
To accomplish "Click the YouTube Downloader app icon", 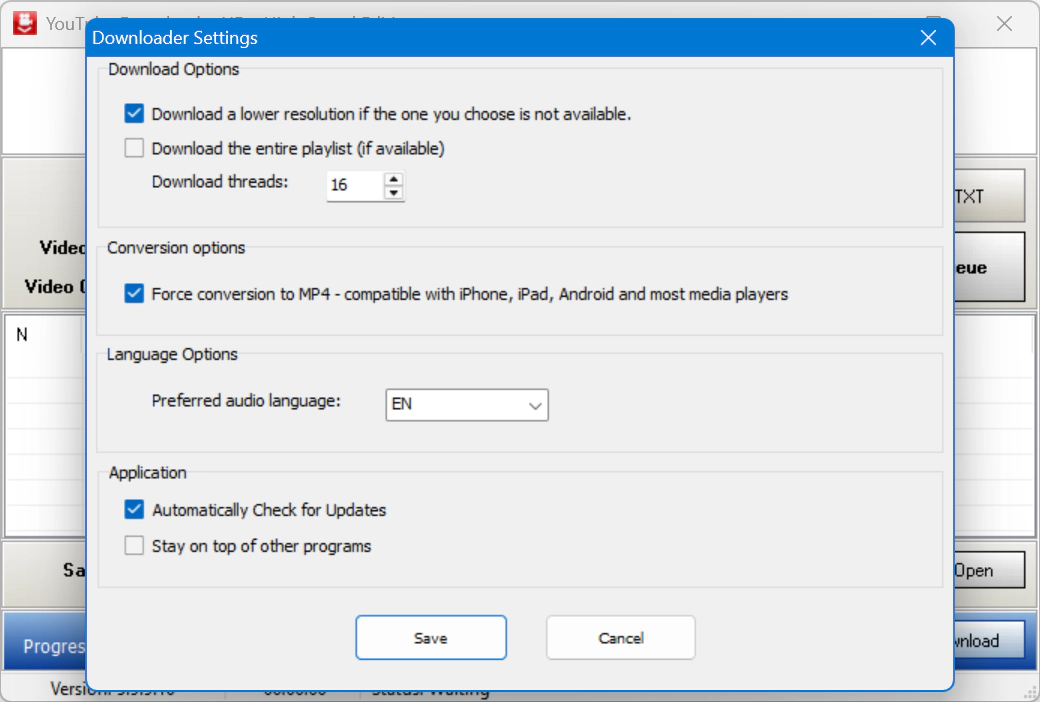I will tap(24, 24).
